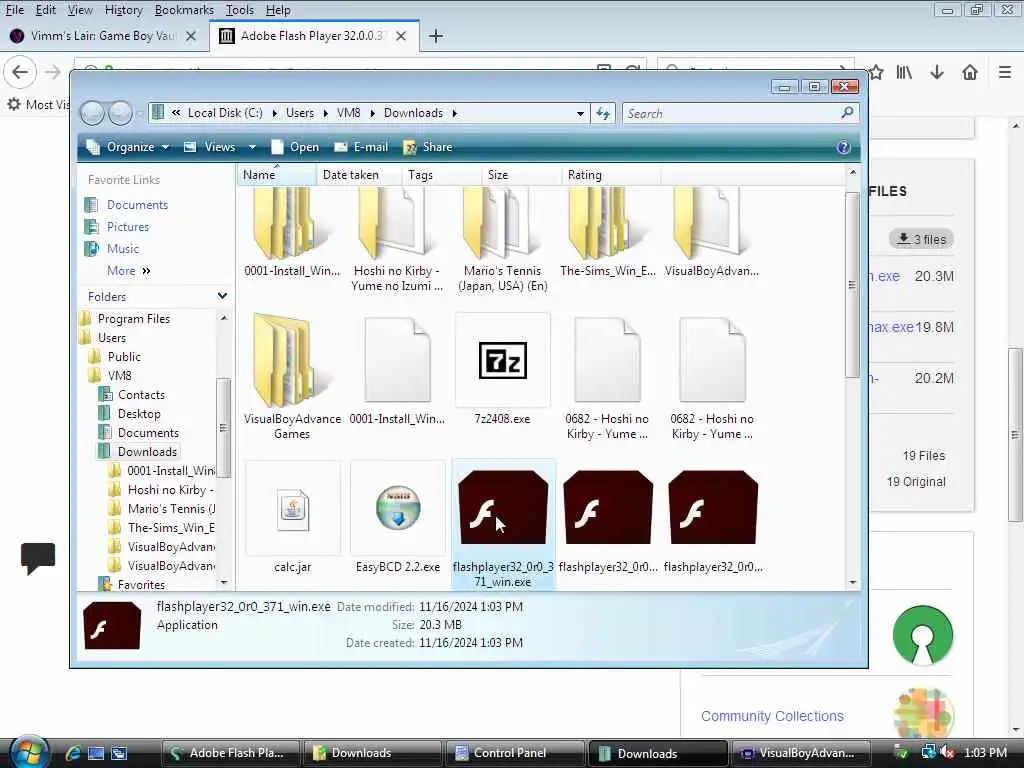Sort by the Size column header
This screenshot has height=768, width=1024.
[520, 175]
